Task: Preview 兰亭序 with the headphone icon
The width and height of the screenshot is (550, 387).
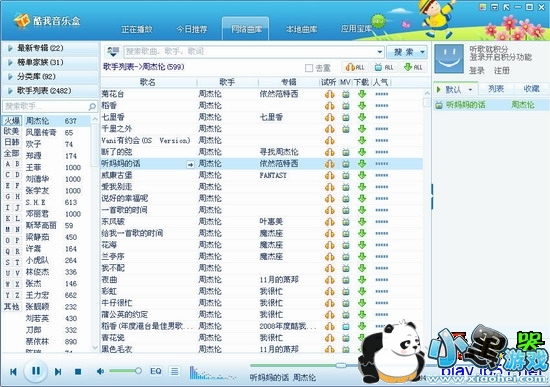Action: [x=329, y=256]
